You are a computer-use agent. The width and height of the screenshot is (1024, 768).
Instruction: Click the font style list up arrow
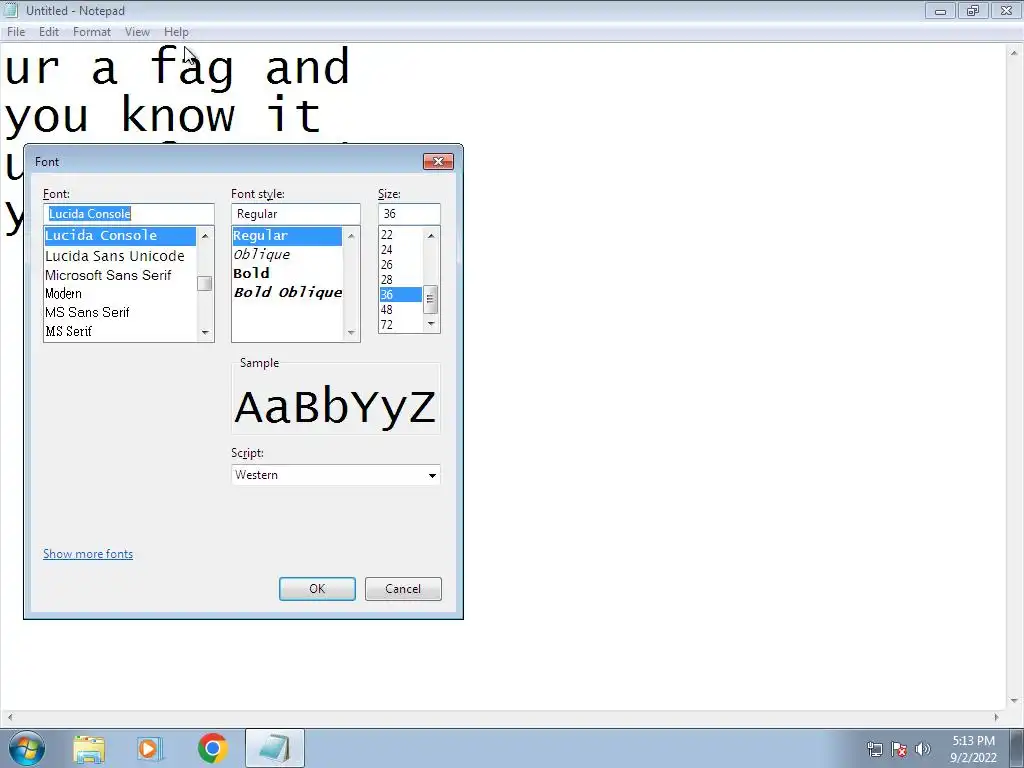(x=351, y=236)
